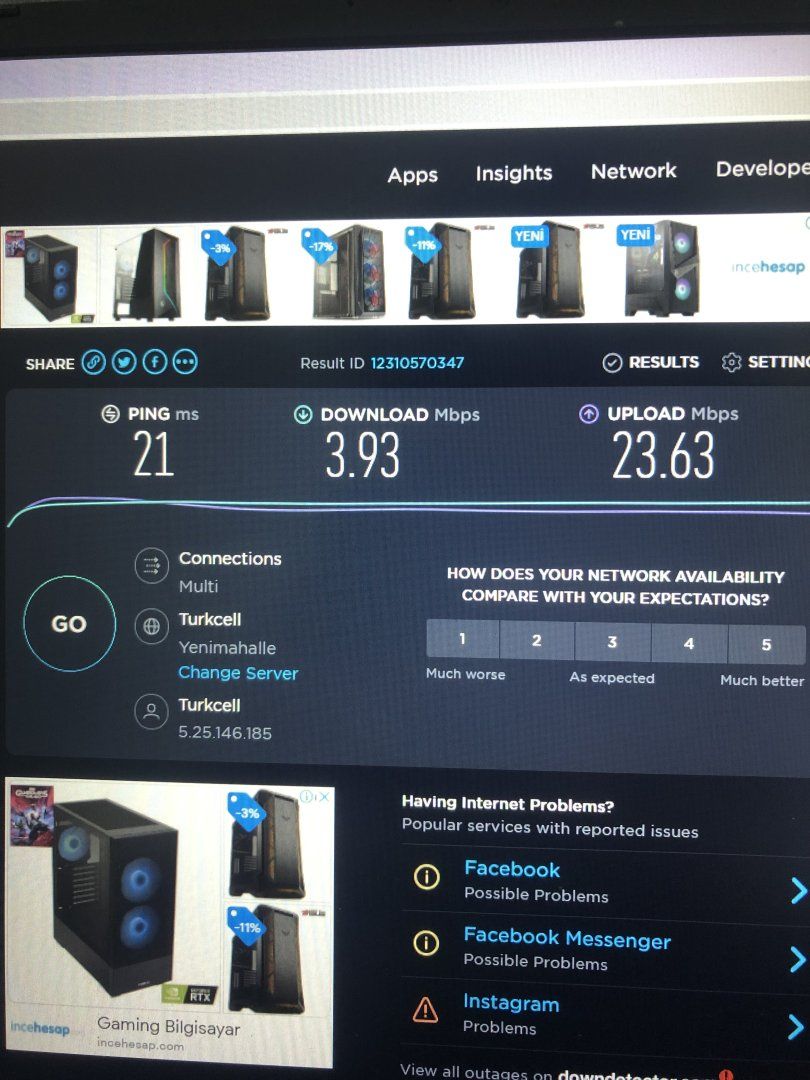Open the Apps menu
Viewport: 810px width, 1080px height.
[x=413, y=174]
